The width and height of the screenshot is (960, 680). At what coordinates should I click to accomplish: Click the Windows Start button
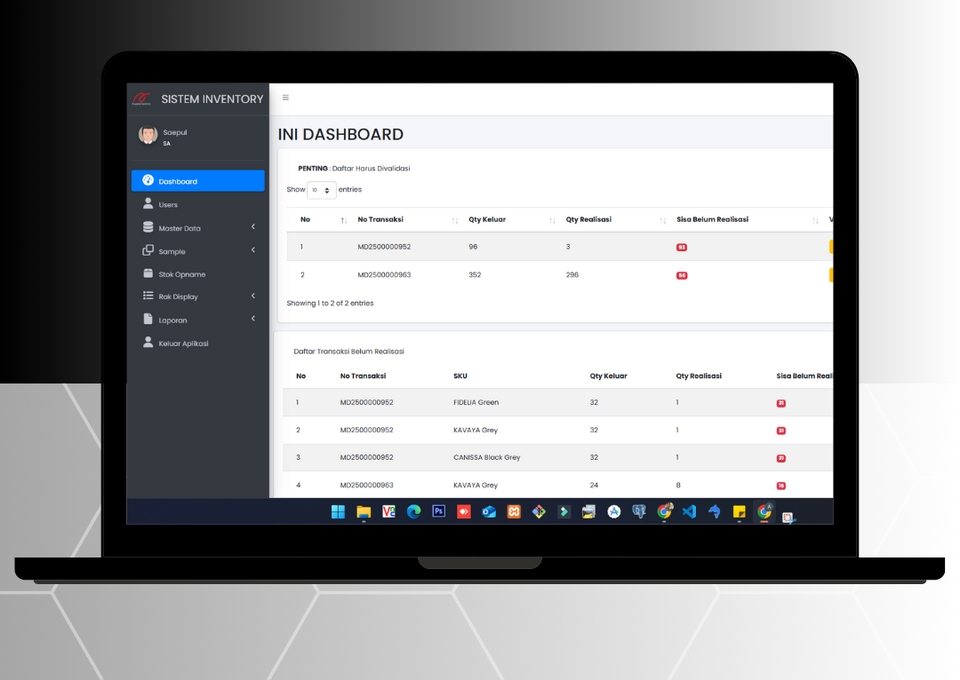coord(338,511)
